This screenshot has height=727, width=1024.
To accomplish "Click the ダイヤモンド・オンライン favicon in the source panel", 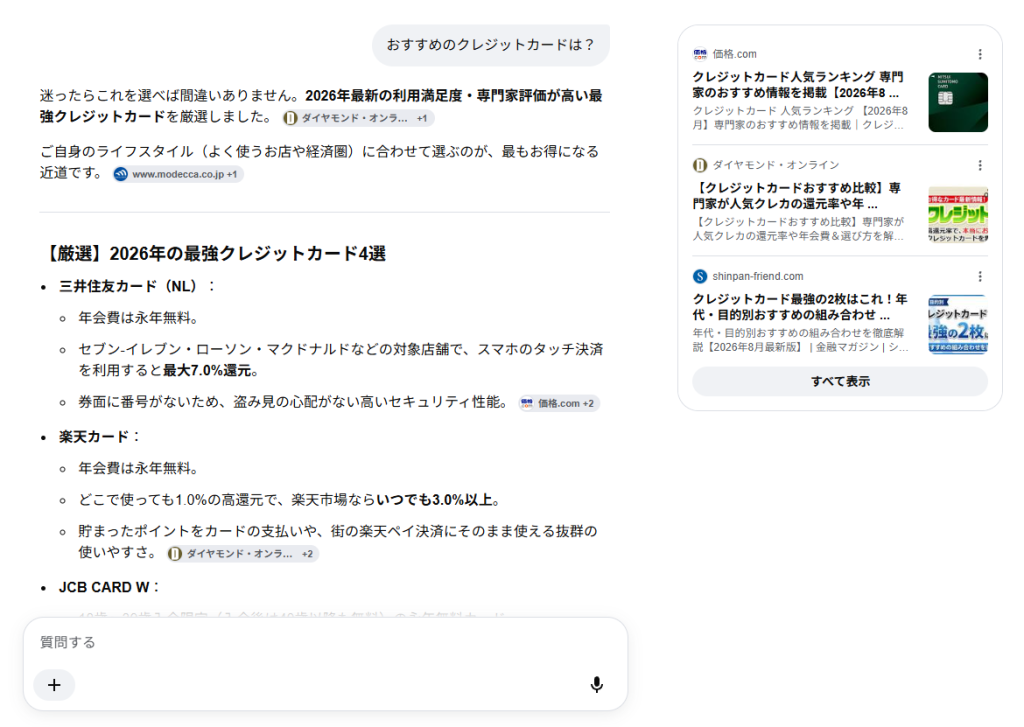I will click(700, 165).
